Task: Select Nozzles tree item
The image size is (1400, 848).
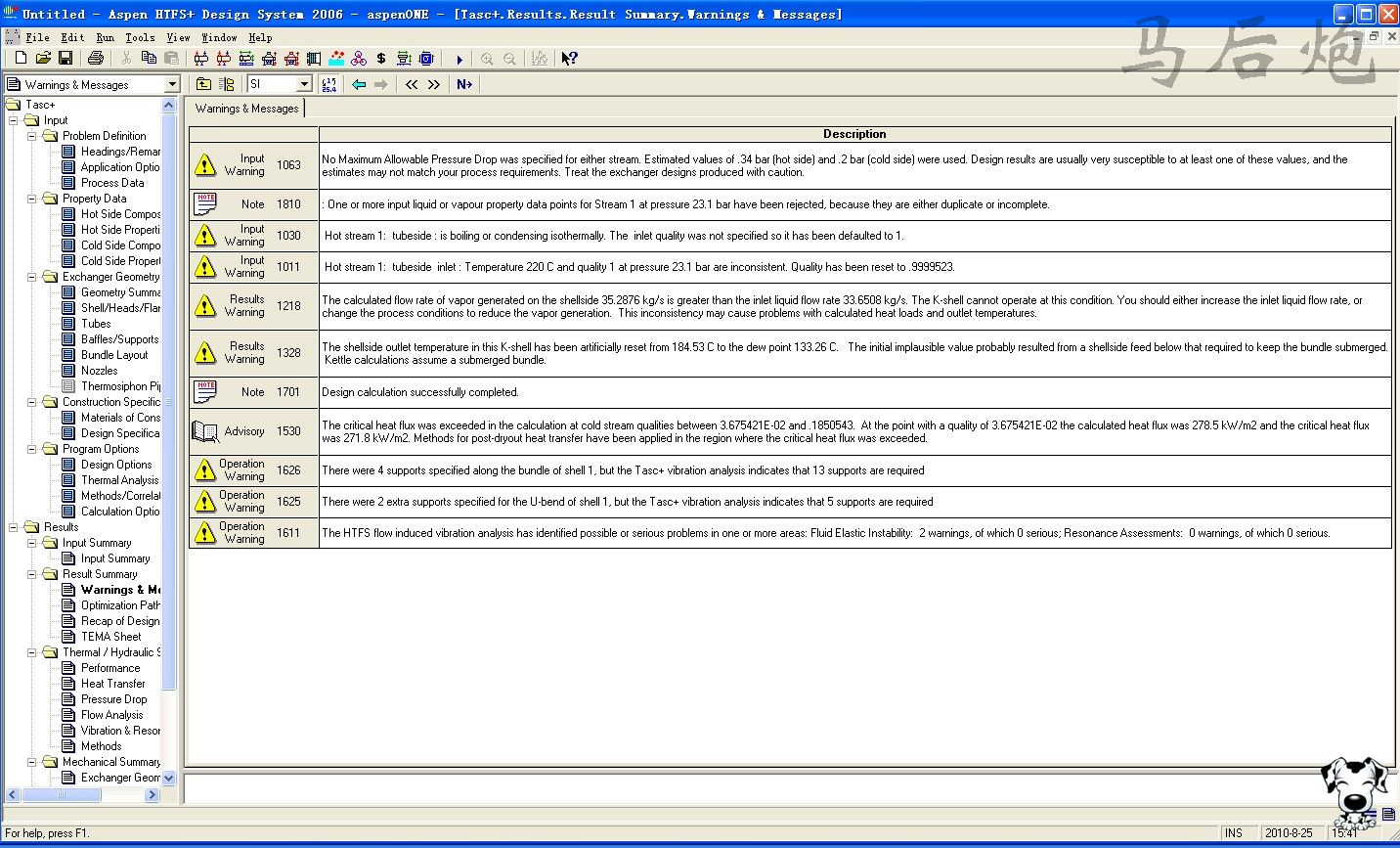Action: pyautogui.click(x=99, y=371)
